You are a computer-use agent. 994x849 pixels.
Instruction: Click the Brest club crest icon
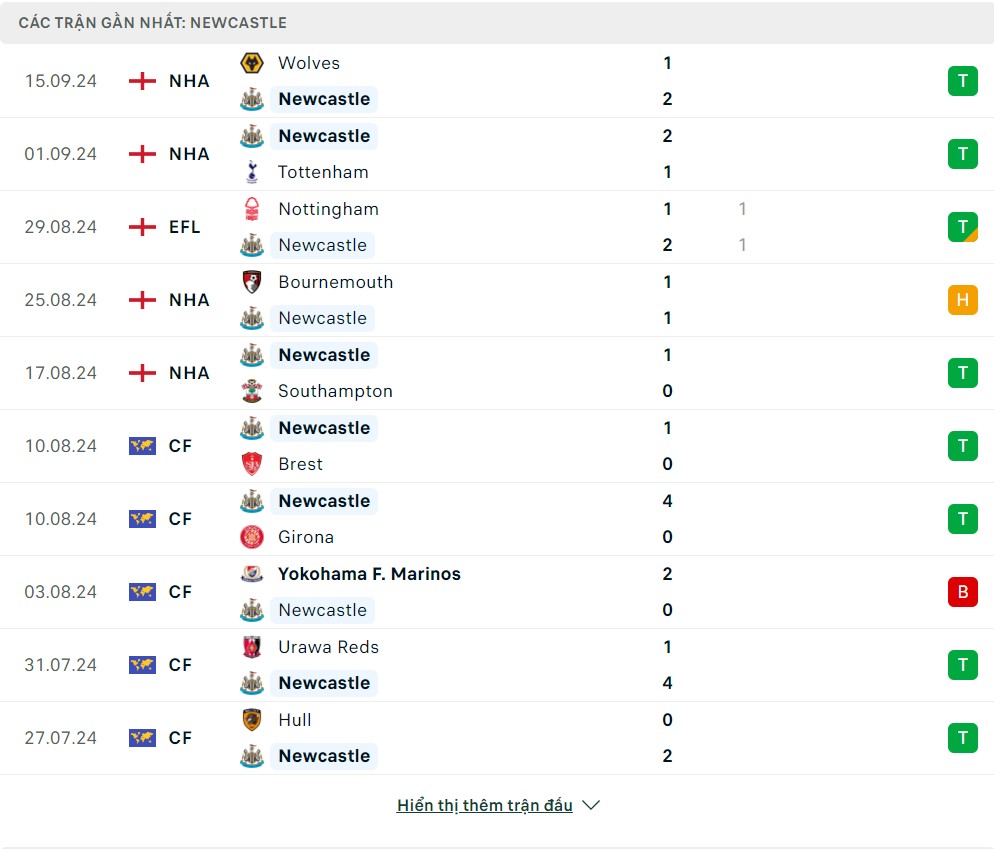252,464
